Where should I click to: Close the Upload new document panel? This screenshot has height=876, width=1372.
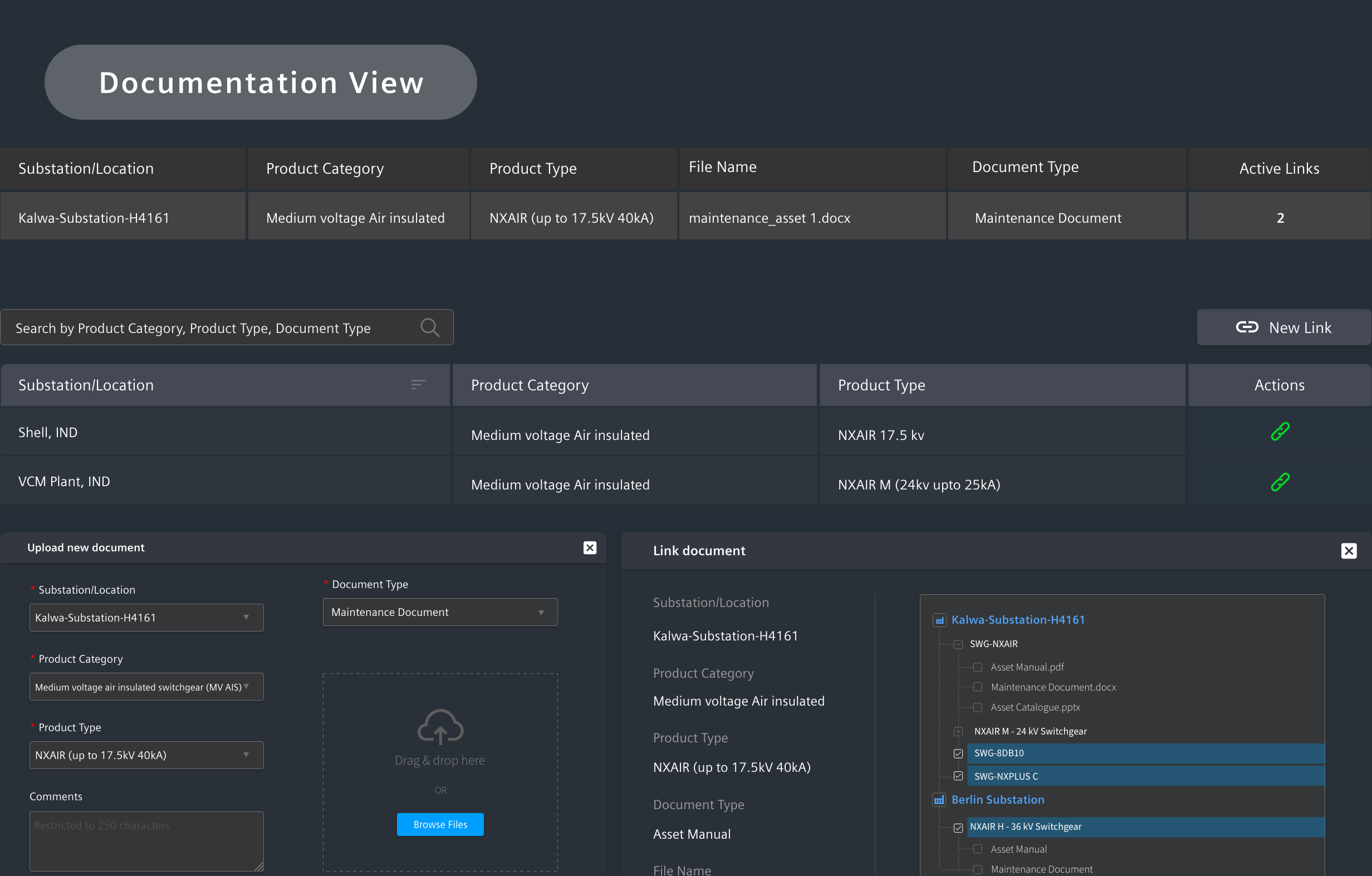pyautogui.click(x=590, y=548)
